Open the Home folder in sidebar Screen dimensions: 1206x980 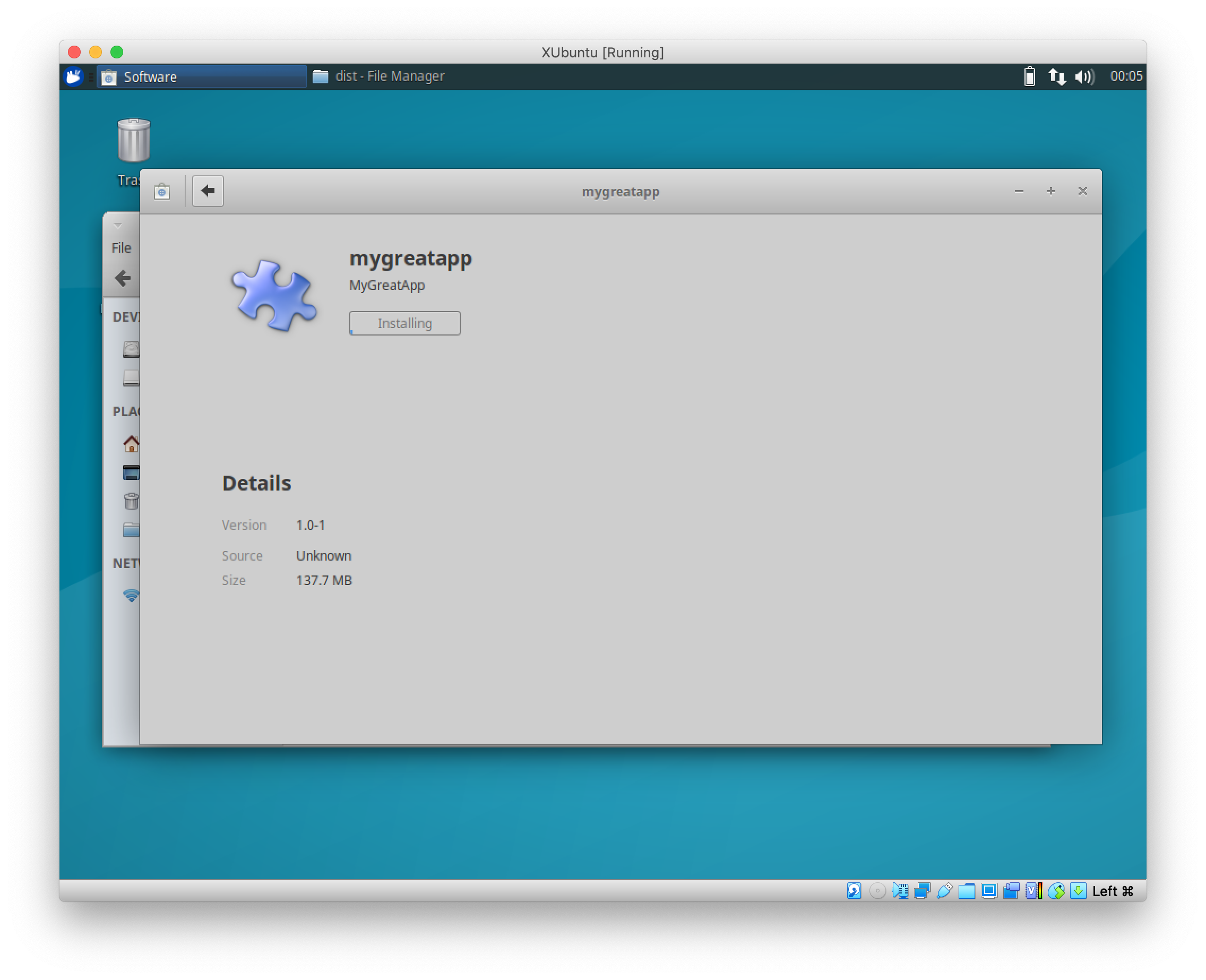tap(132, 444)
